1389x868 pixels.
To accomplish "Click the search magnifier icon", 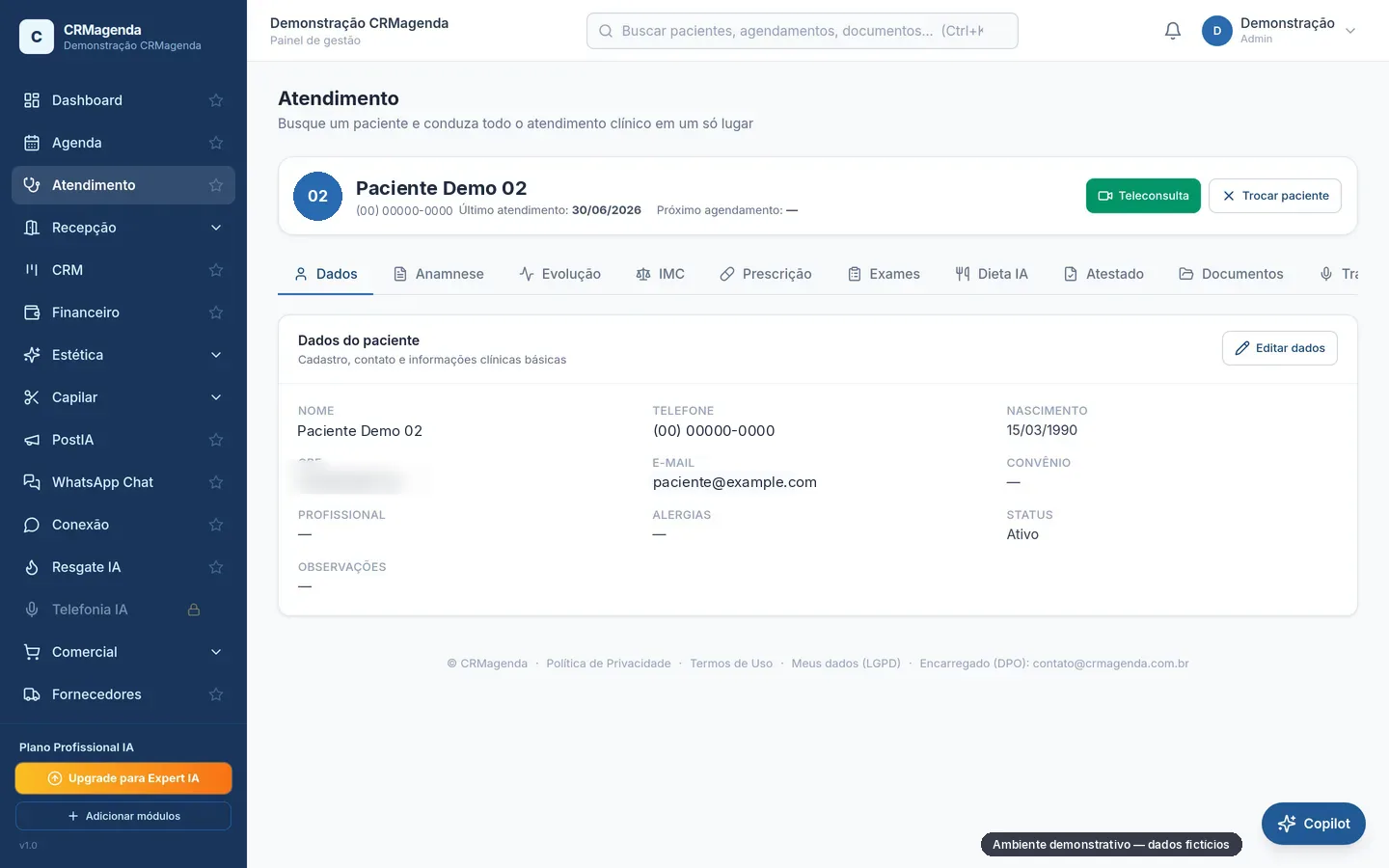I will pos(606,31).
